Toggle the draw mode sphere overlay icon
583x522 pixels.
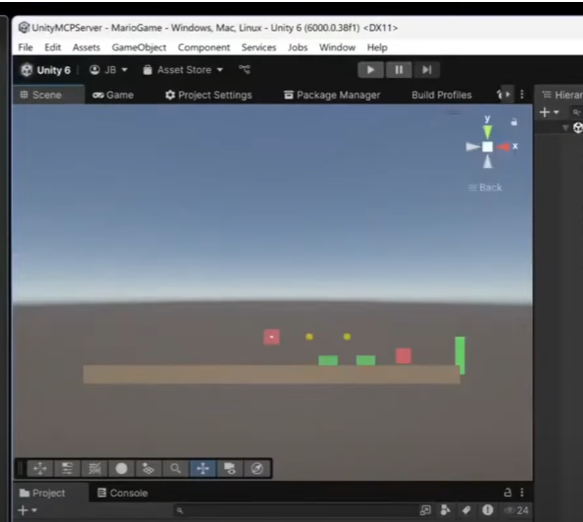click(122, 468)
